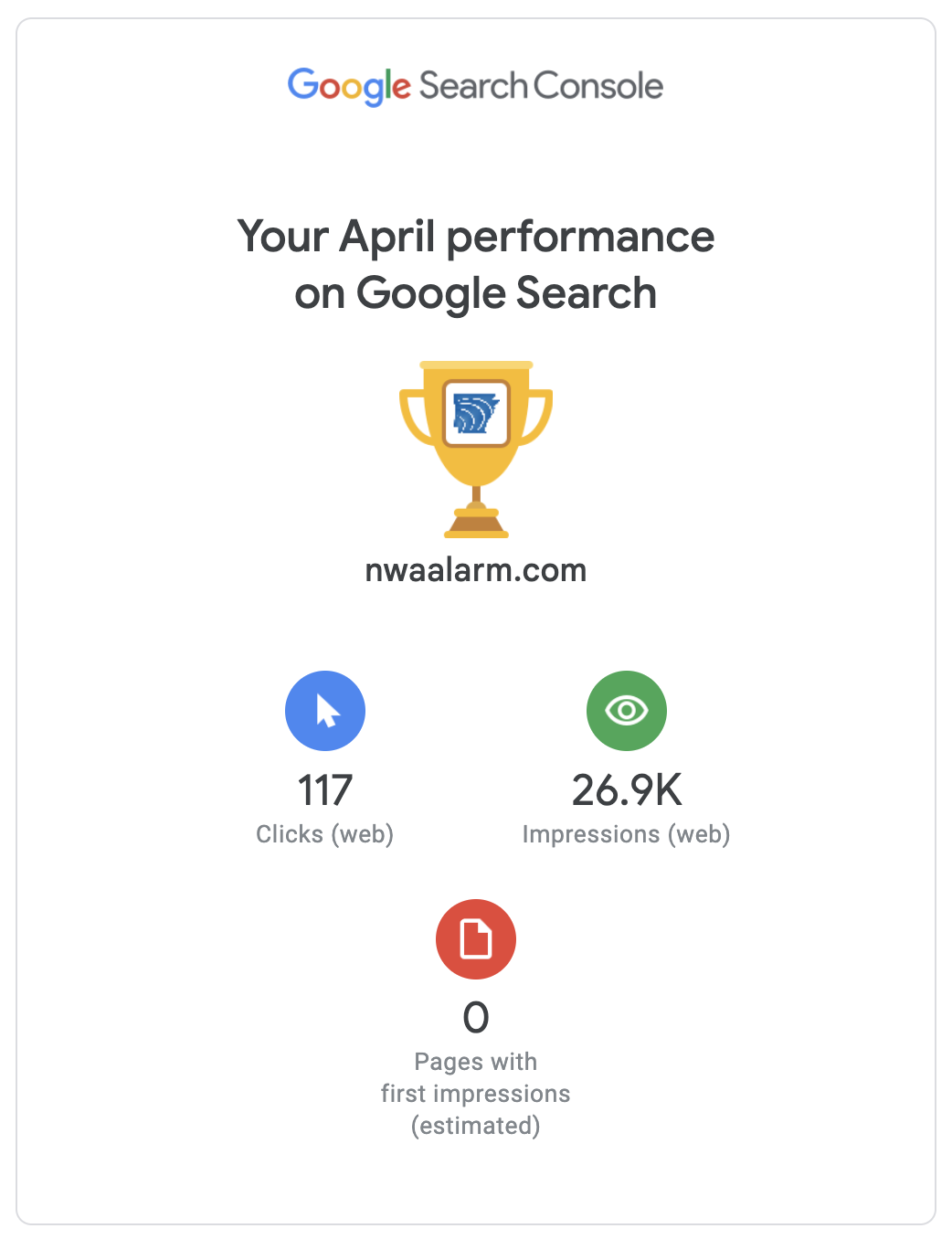Click the 'Clicks (web)' label

click(324, 834)
